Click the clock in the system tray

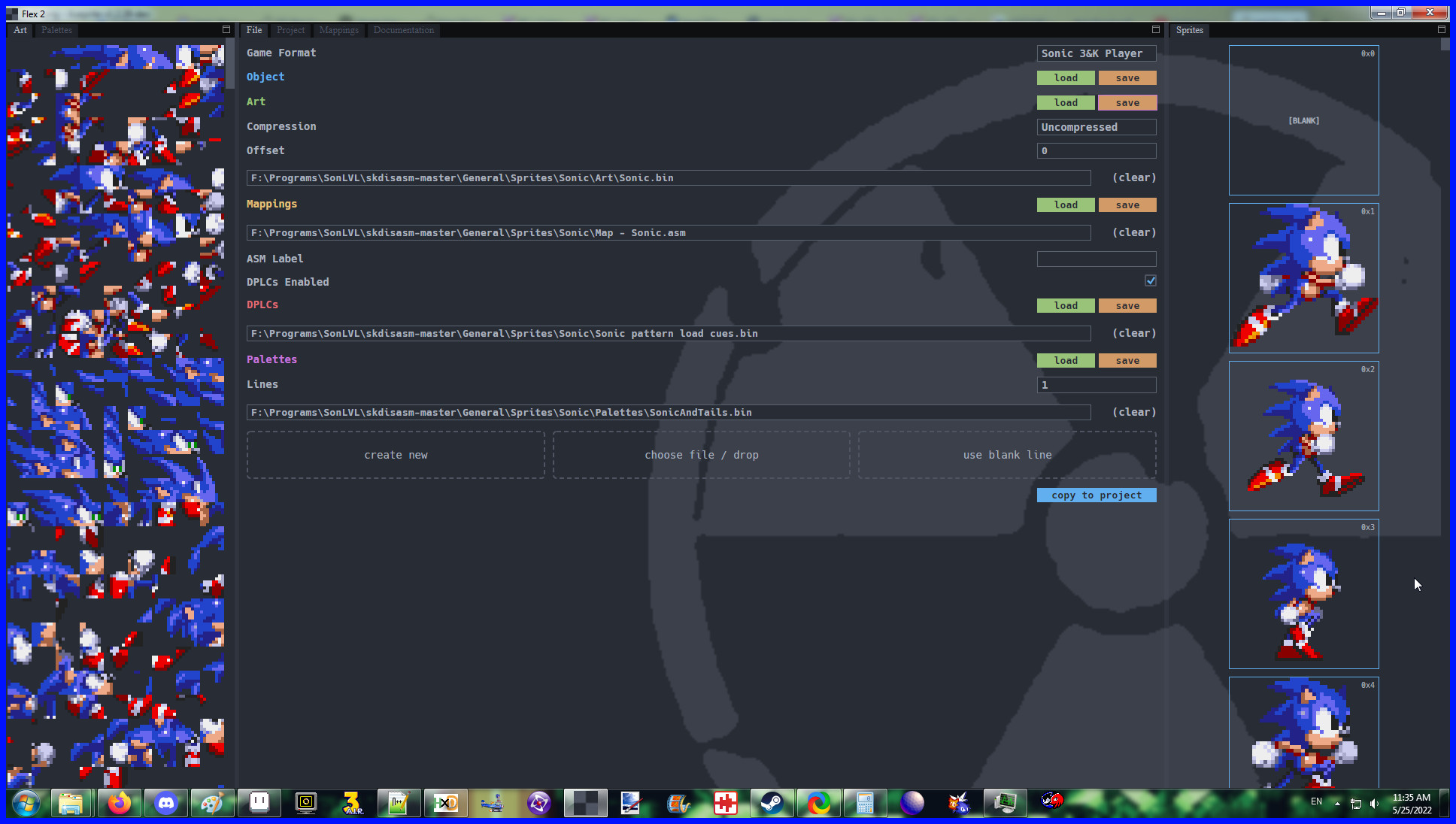coord(1411,803)
